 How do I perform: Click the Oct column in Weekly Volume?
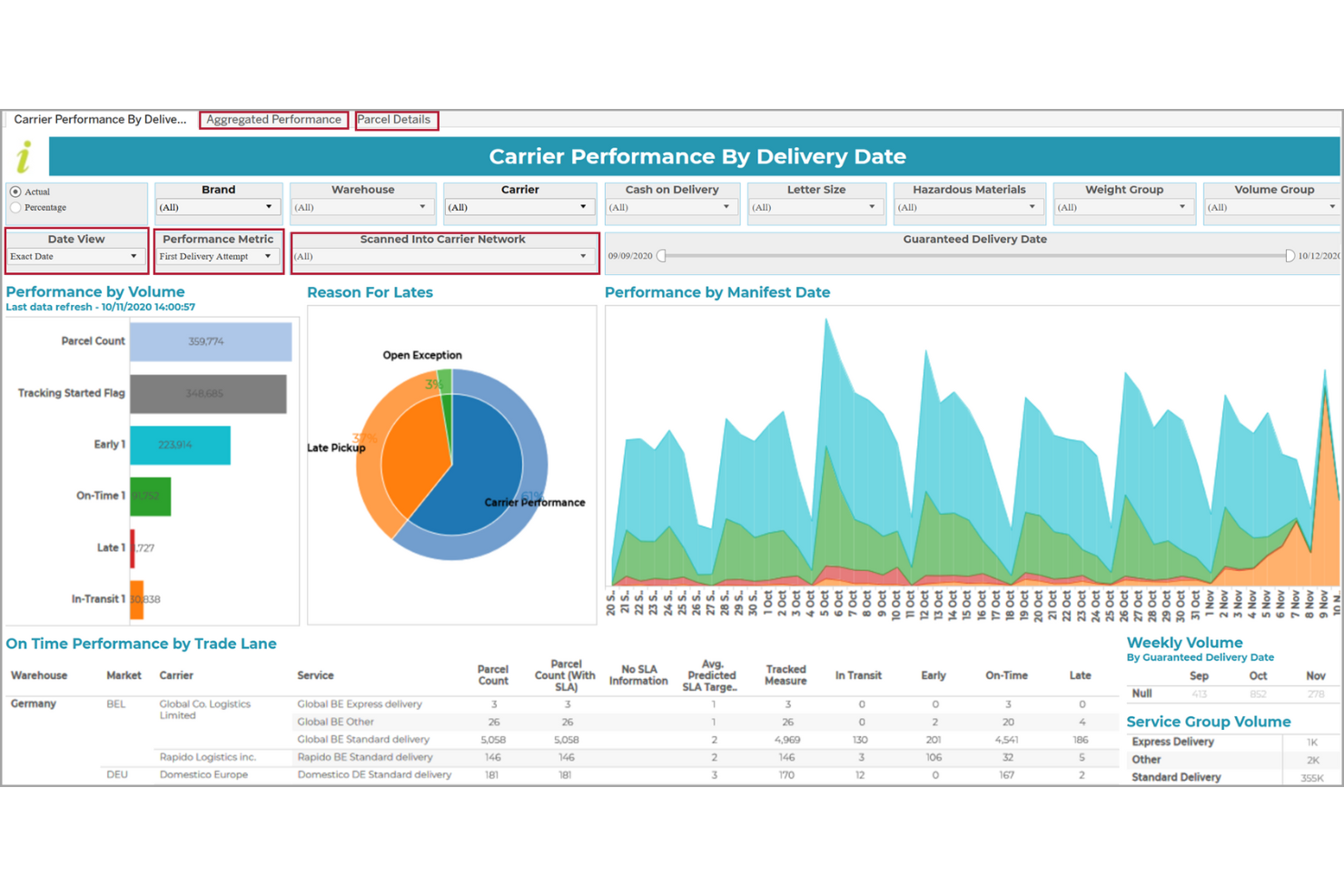(1258, 676)
